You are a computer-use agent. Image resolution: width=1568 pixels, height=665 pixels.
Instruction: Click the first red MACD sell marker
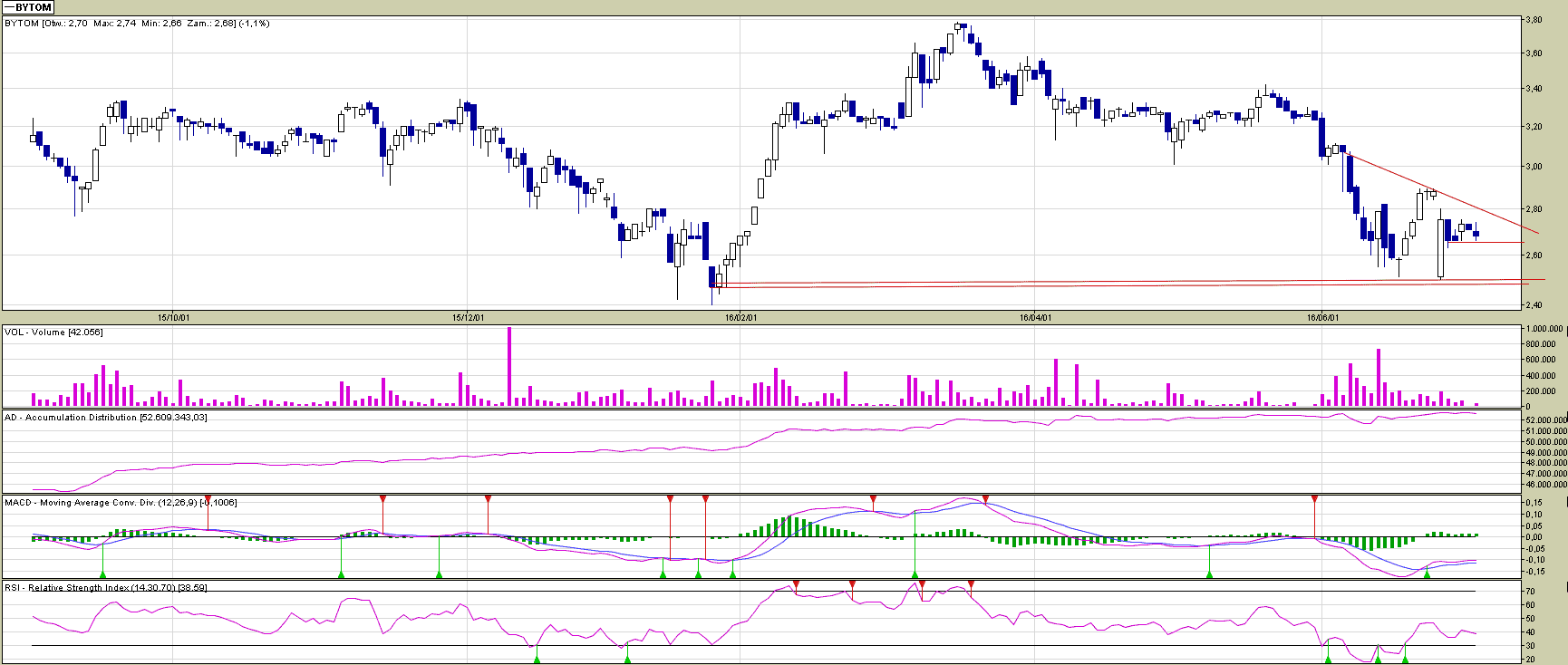coord(208,499)
